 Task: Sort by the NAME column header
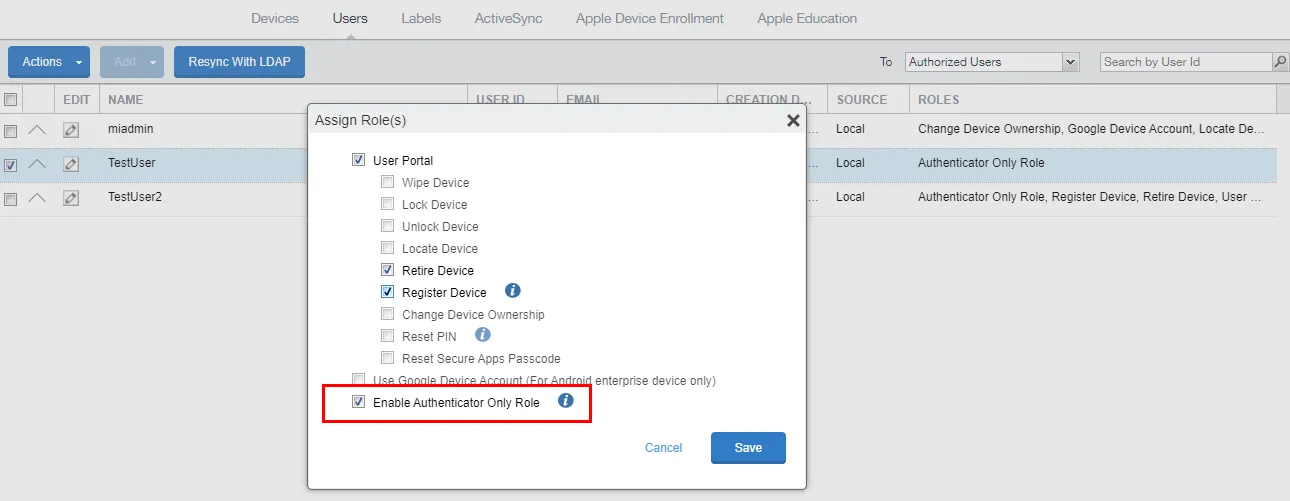126,100
